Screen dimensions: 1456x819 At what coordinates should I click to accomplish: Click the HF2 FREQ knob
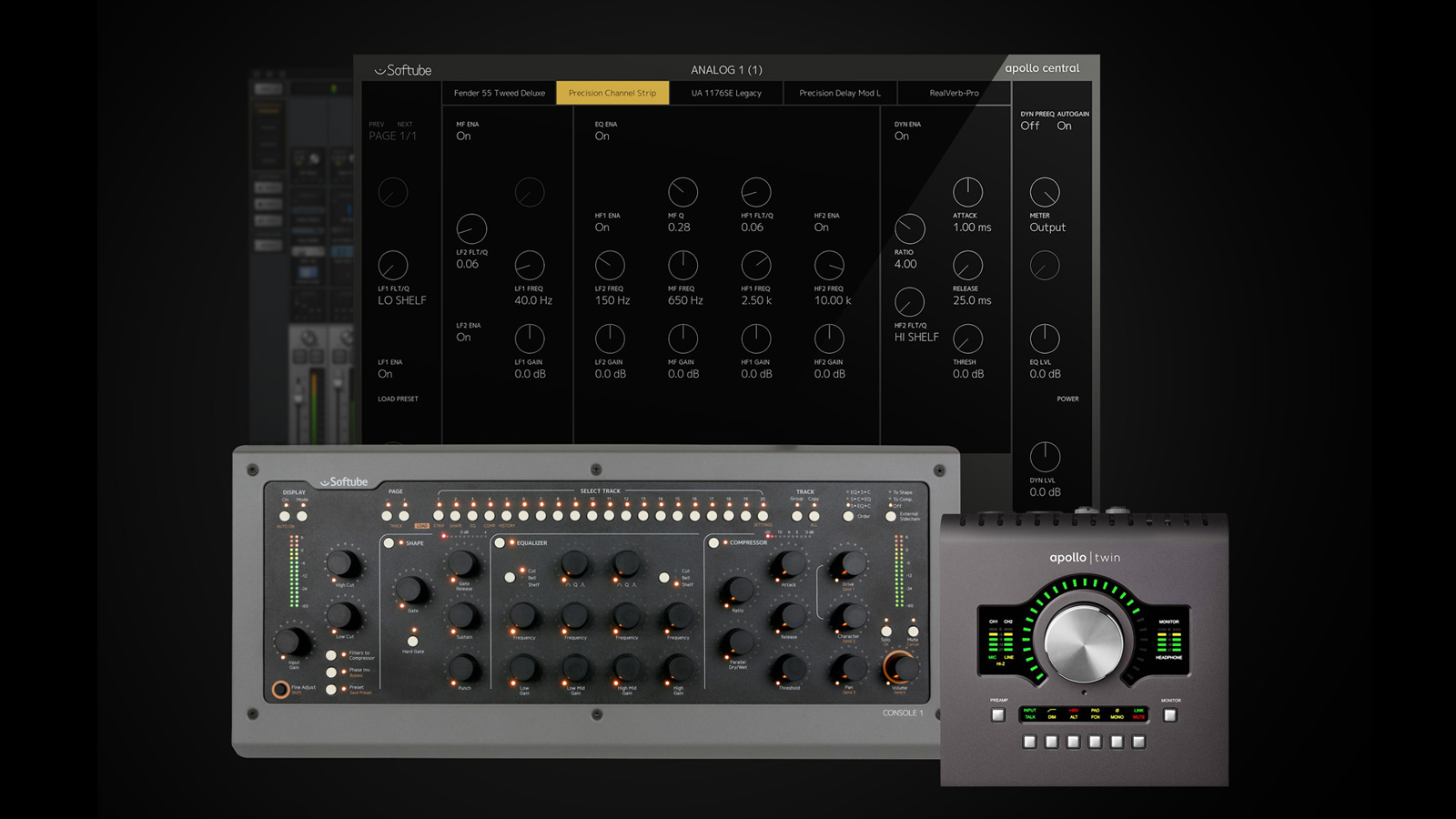[829, 265]
